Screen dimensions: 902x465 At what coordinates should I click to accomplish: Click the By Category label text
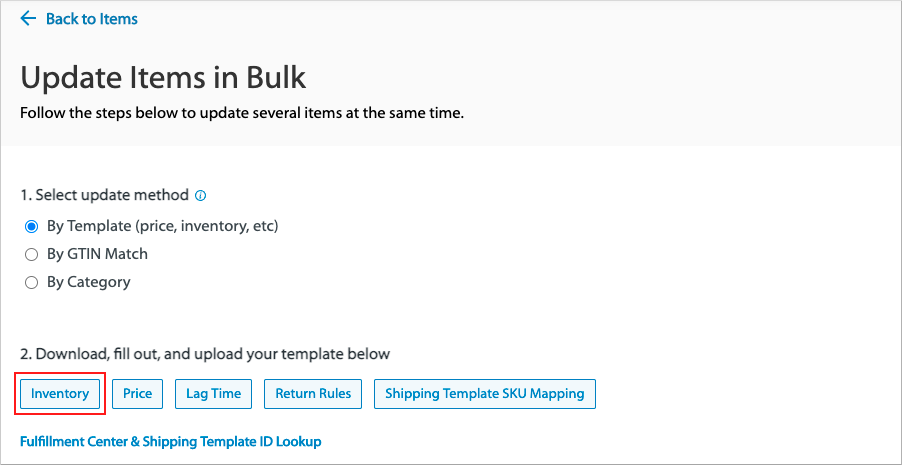click(x=89, y=282)
